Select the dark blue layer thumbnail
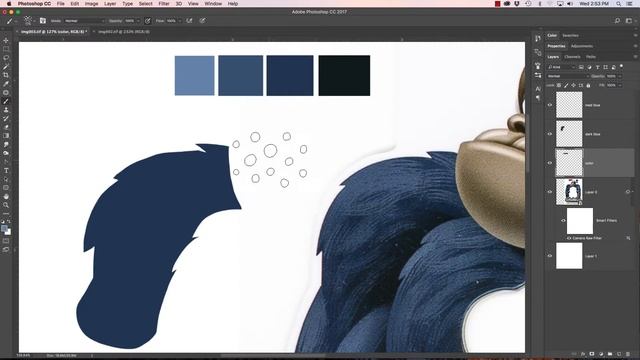 [x=569, y=134]
